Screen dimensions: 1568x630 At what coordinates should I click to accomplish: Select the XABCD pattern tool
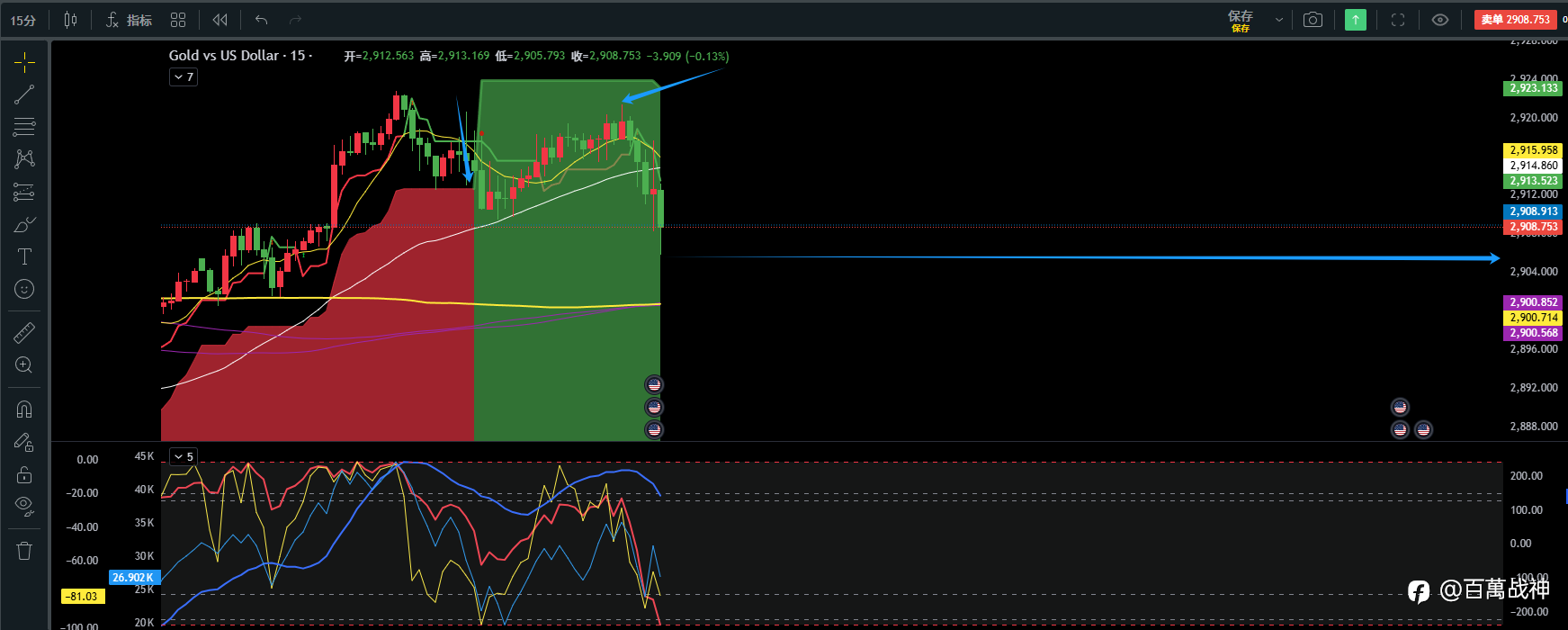(x=24, y=159)
